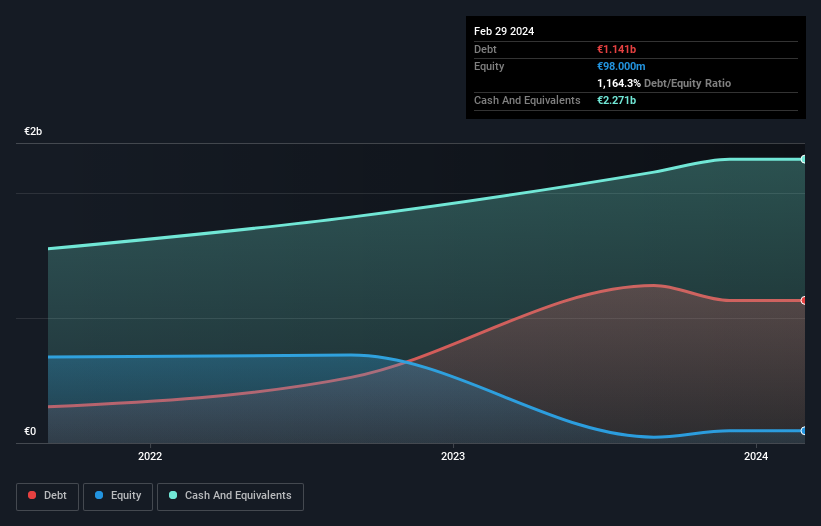This screenshot has height=526, width=821.
Task: Click the Debt label in tooltip
Action: coord(485,49)
